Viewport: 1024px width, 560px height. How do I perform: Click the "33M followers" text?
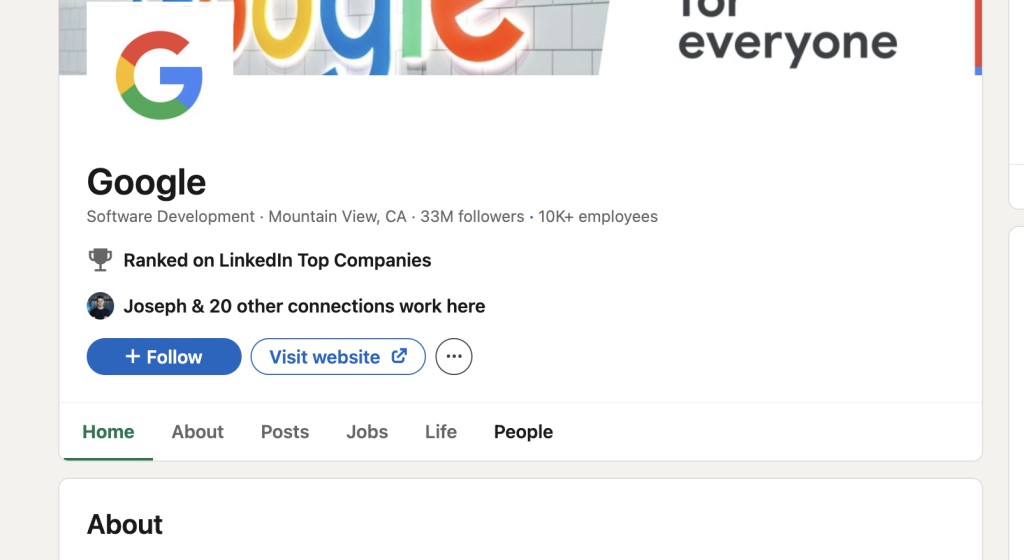pyautogui.click(x=472, y=216)
